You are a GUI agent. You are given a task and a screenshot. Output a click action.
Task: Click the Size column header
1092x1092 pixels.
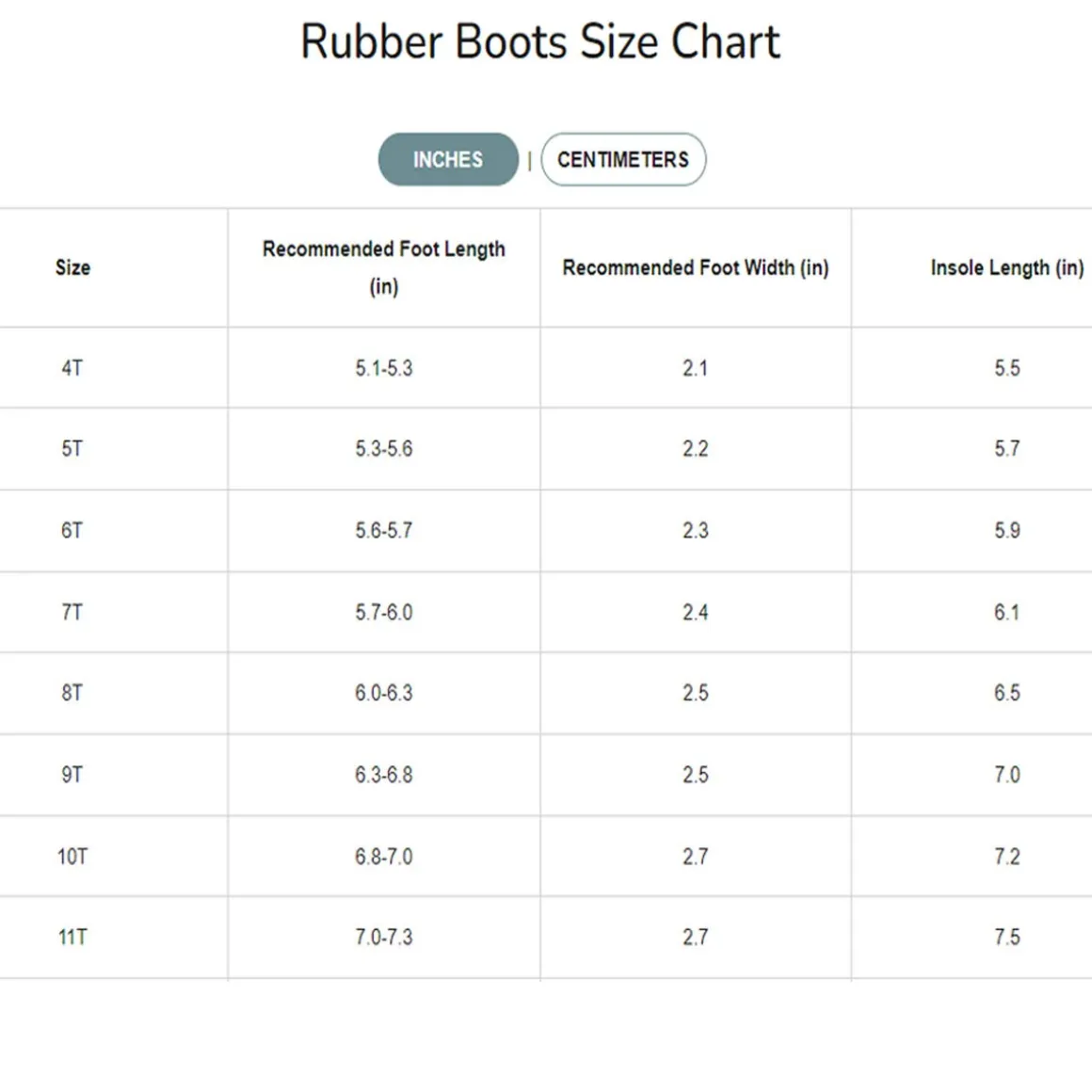72,268
